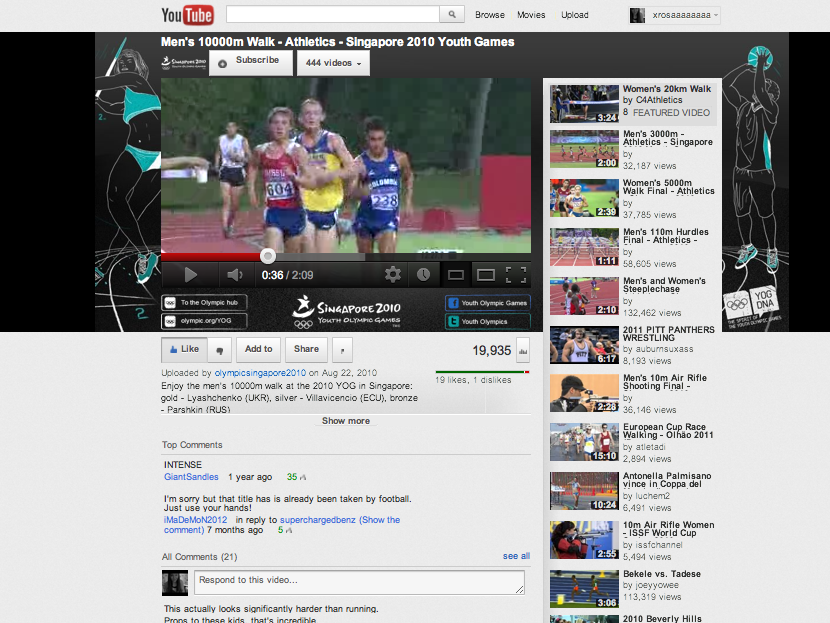The width and height of the screenshot is (830, 623).
Task: Visit olympic.org/YOG link
Action: [x=204, y=321]
